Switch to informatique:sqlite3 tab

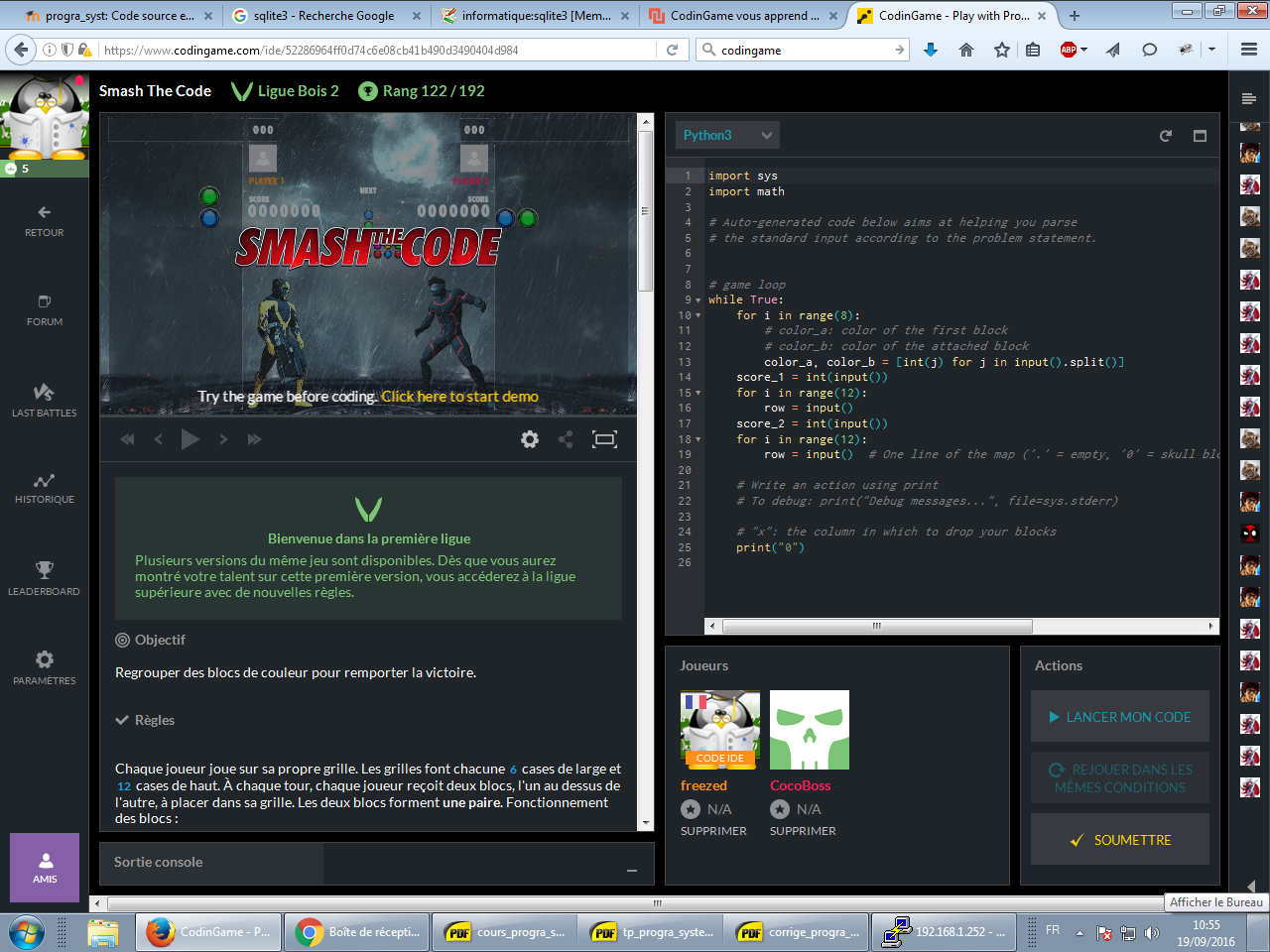point(533,16)
